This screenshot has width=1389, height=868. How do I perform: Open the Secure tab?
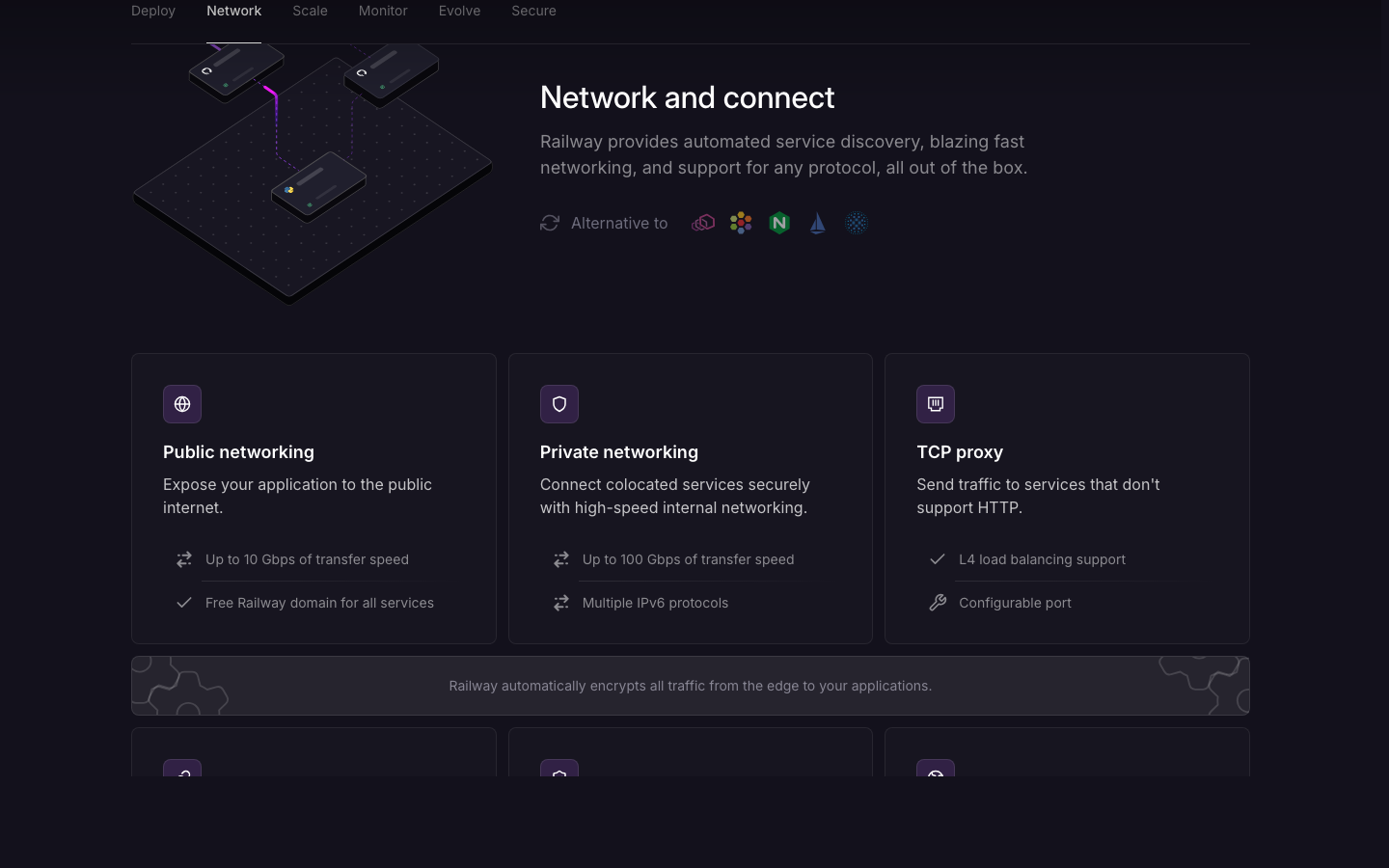[x=533, y=11]
